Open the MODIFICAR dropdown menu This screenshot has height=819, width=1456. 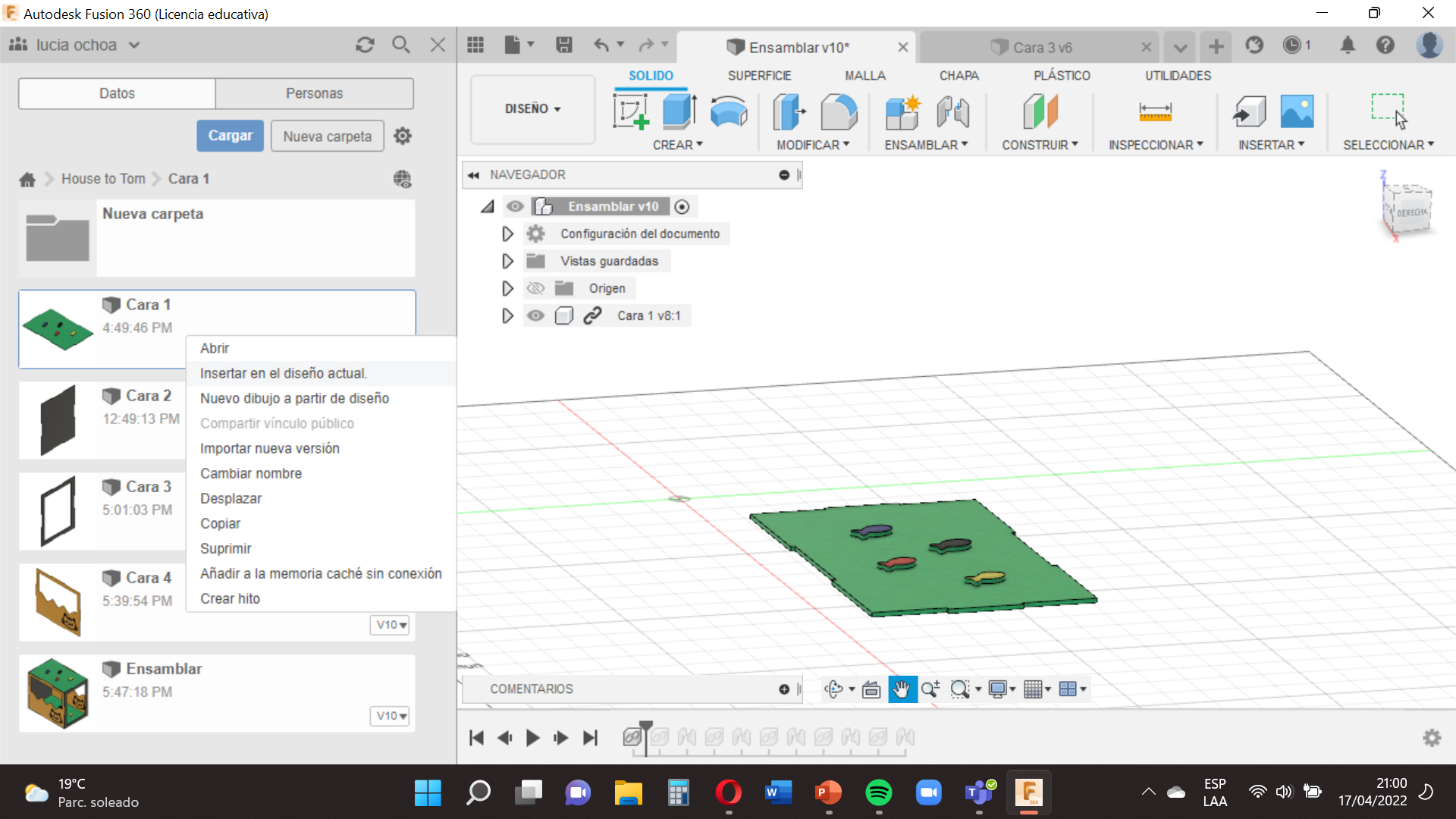pyautogui.click(x=813, y=145)
